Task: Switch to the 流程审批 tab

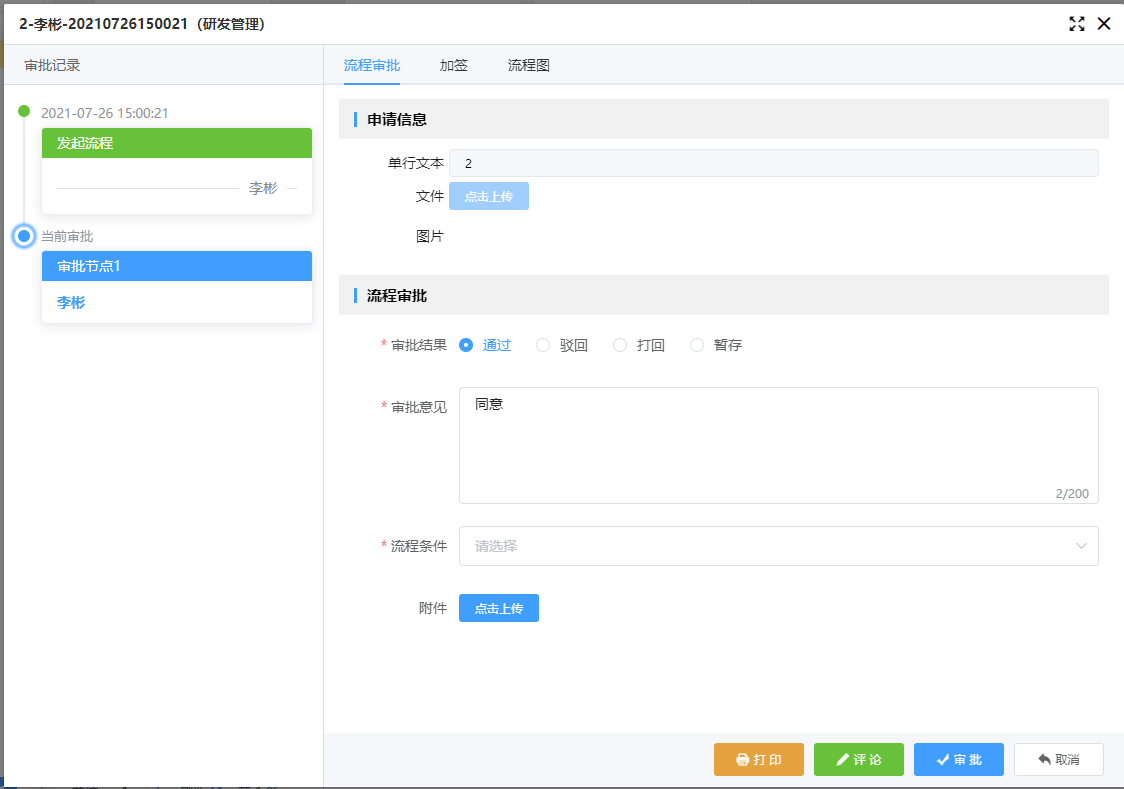Action: (372, 65)
